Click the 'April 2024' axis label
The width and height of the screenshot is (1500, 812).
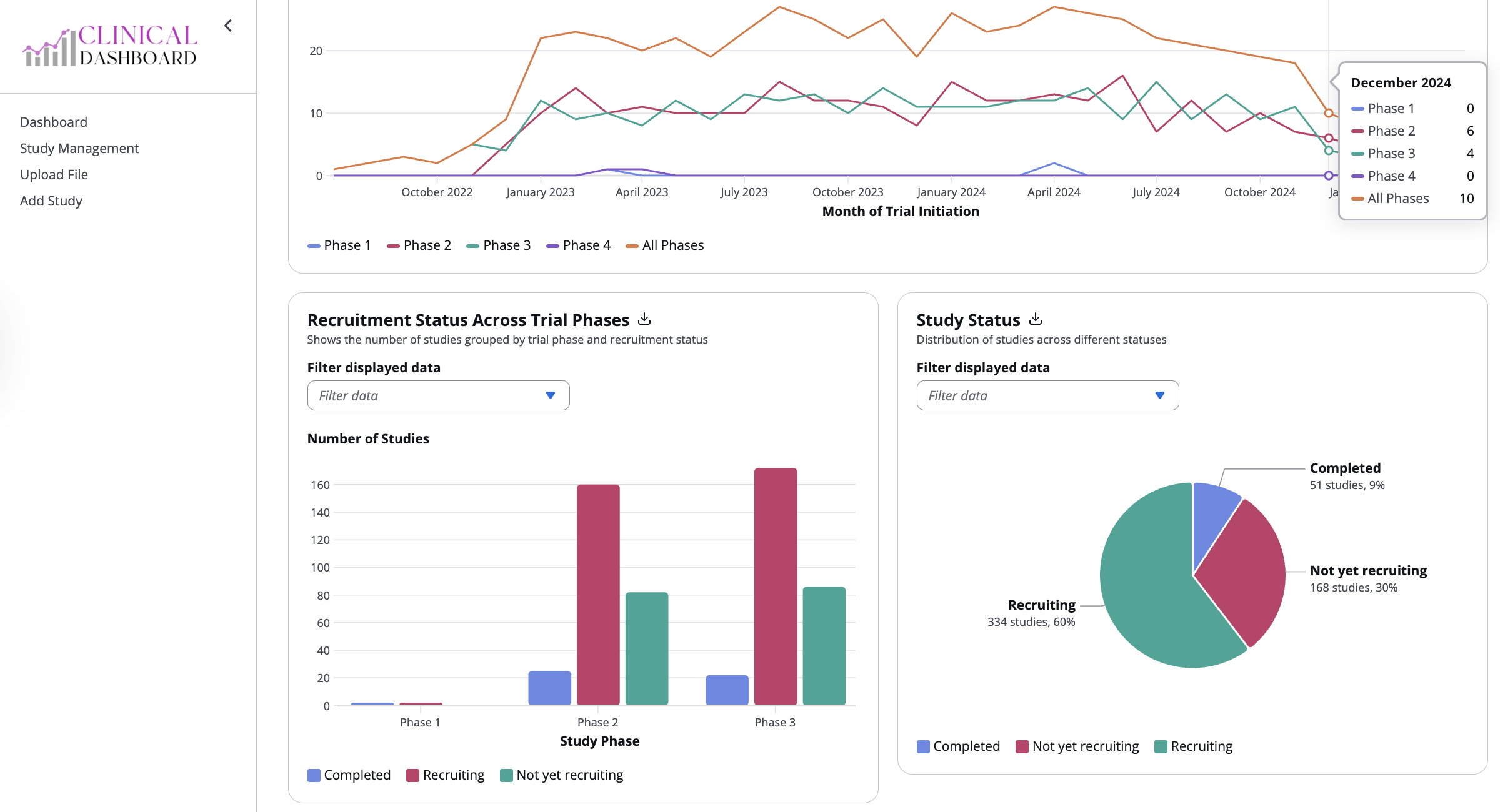pyautogui.click(x=1054, y=192)
